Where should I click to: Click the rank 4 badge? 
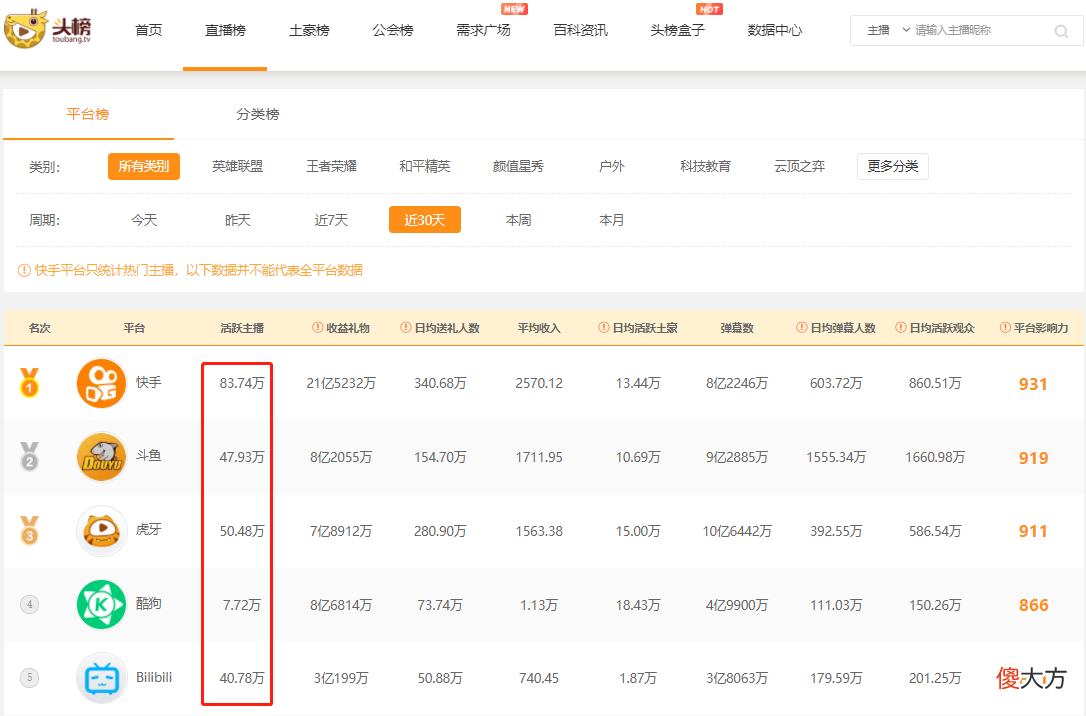tap(29, 605)
